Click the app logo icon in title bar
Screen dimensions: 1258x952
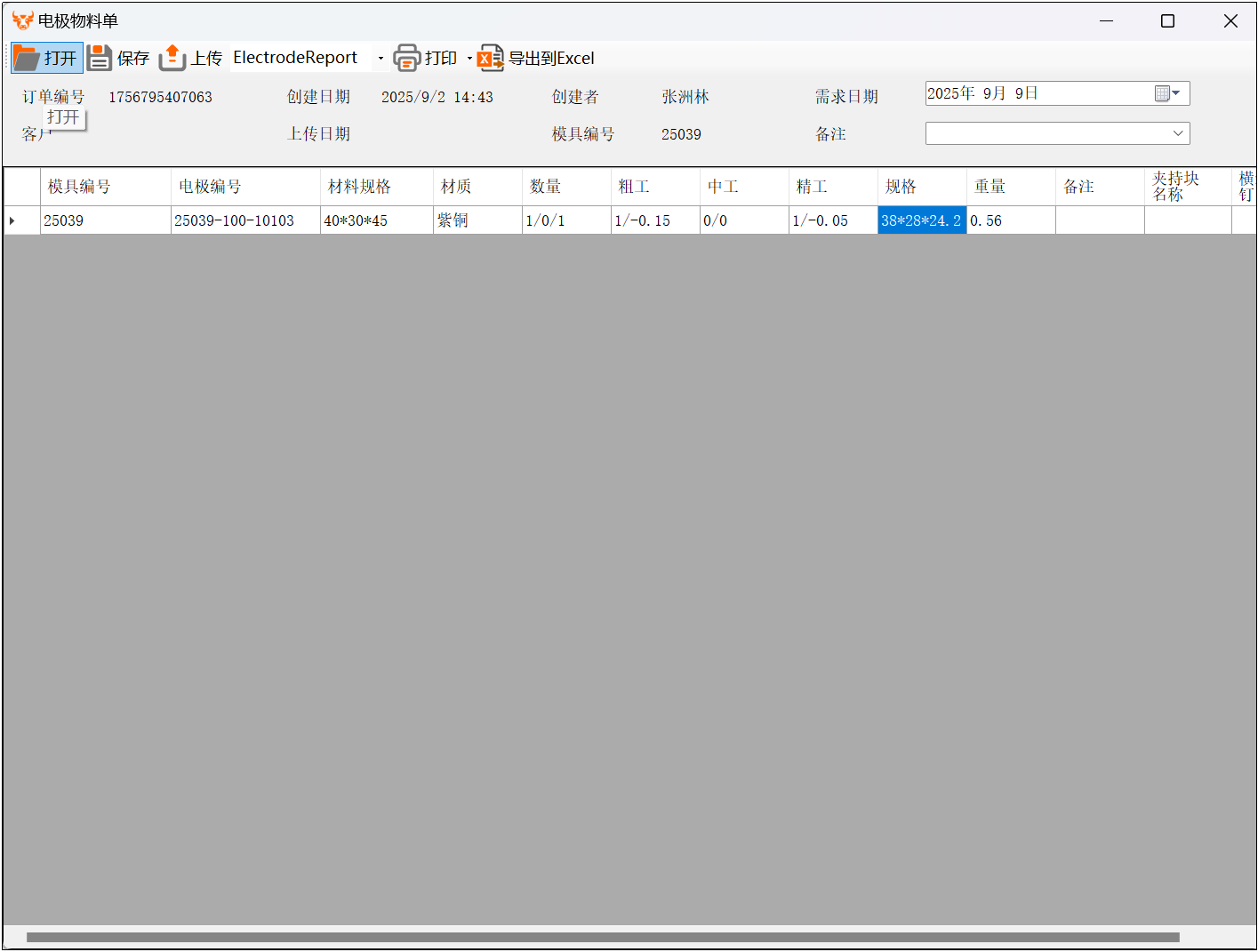click(x=22, y=20)
